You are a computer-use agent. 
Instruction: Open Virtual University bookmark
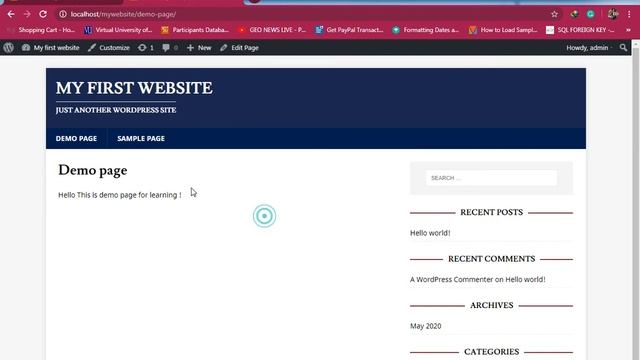(118, 30)
